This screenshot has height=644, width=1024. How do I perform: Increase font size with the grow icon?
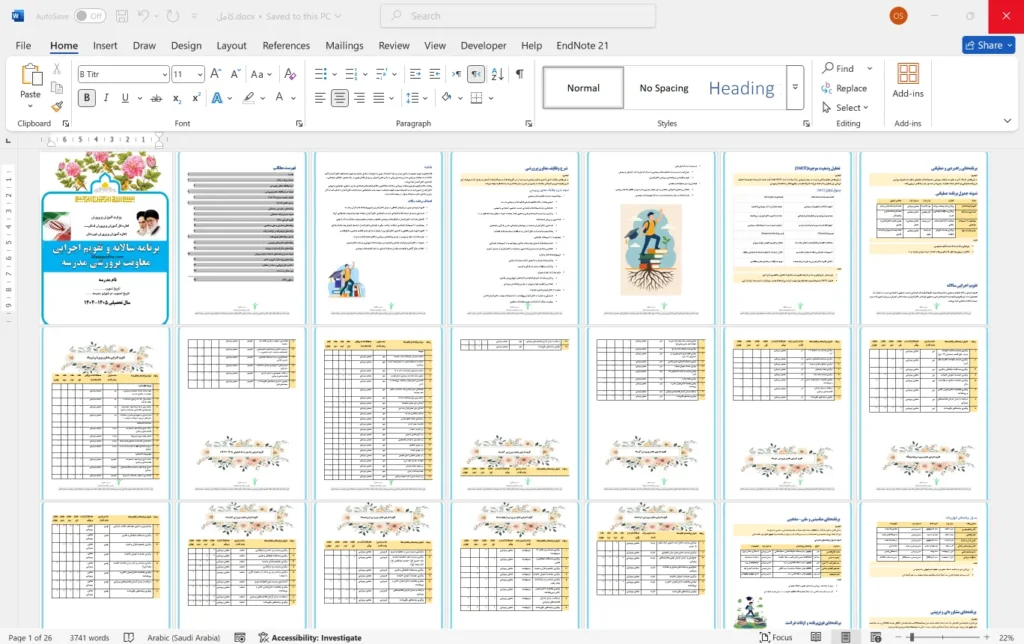pos(216,74)
